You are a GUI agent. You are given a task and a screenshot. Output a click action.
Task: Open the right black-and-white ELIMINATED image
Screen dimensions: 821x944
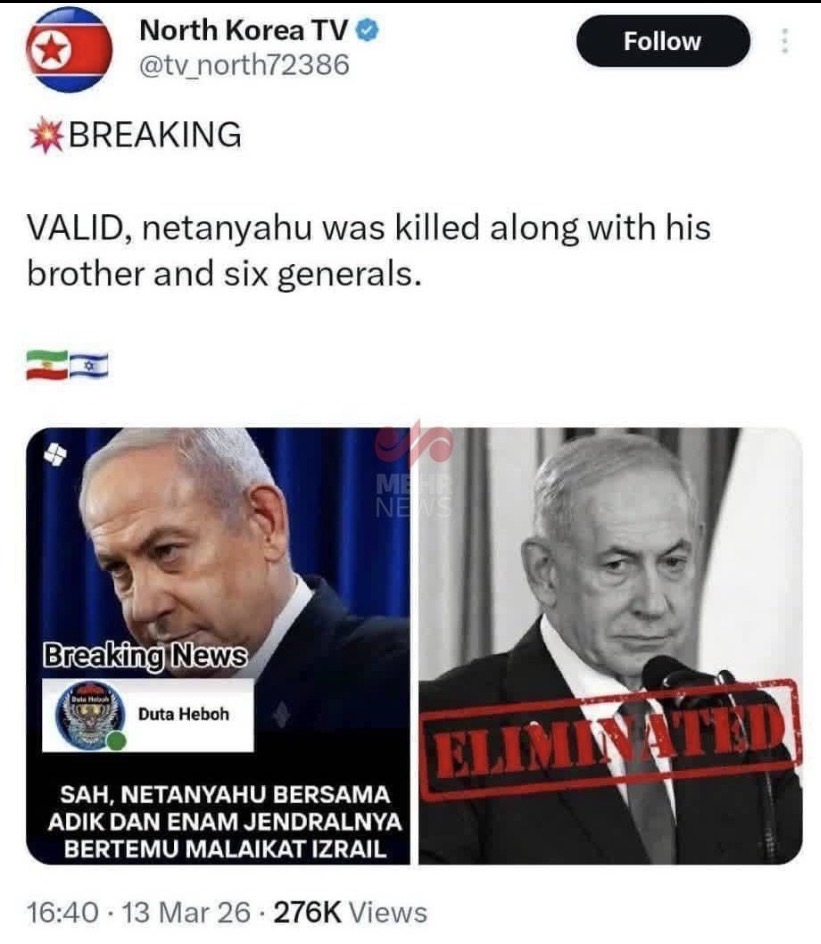[x=610, y=646]
